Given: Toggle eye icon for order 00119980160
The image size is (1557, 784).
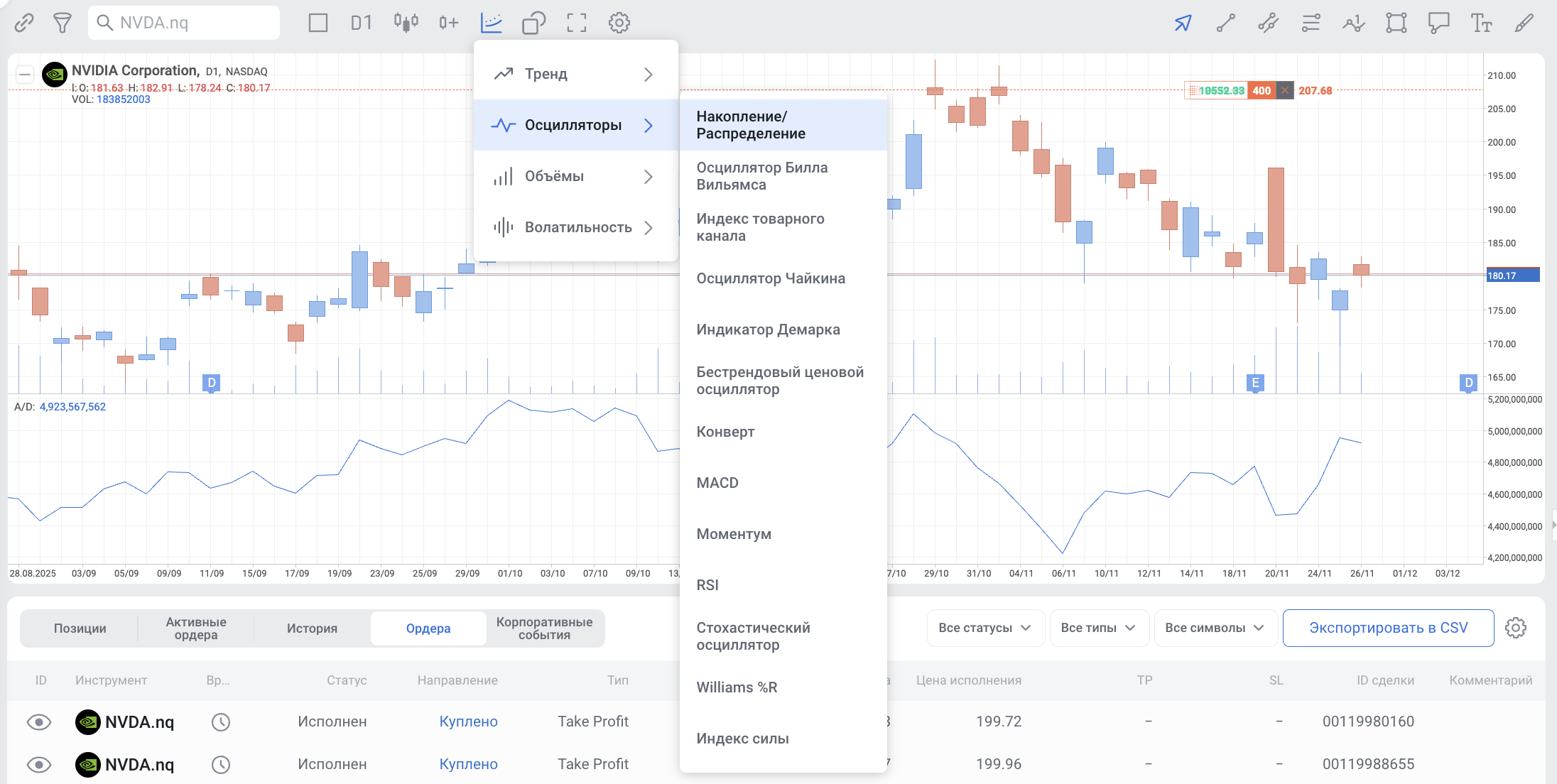Looking at the screenshot, I should pos(39,722).
